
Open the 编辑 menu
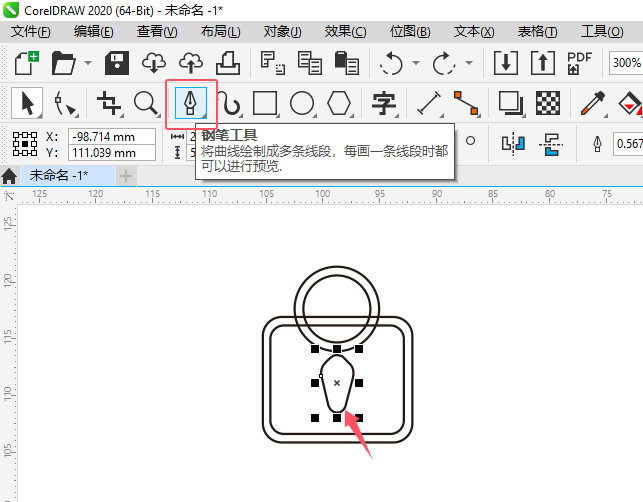pos(93,32)
